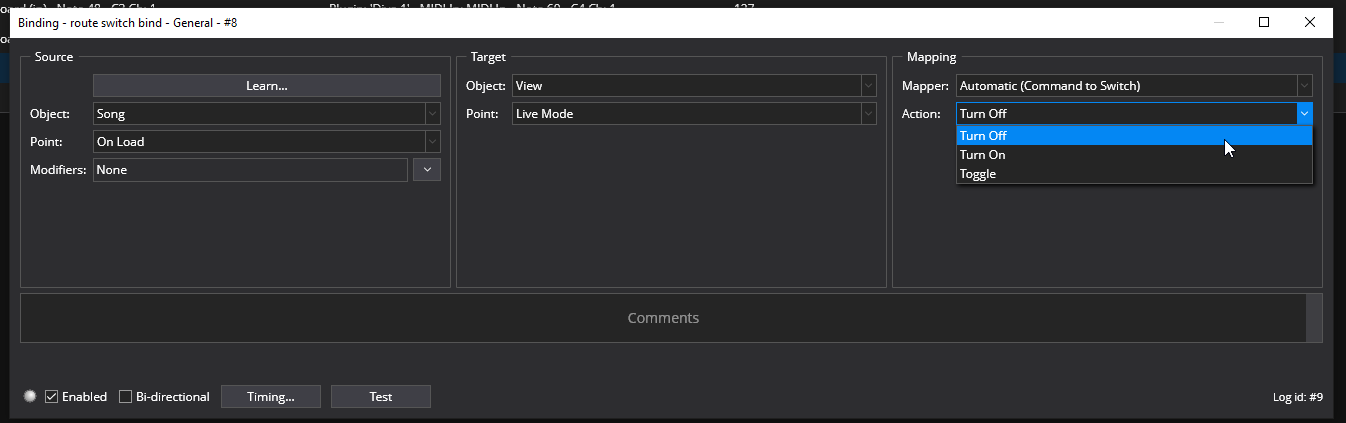Expand the Source Object dropdown (Song)

pos(267,114)
